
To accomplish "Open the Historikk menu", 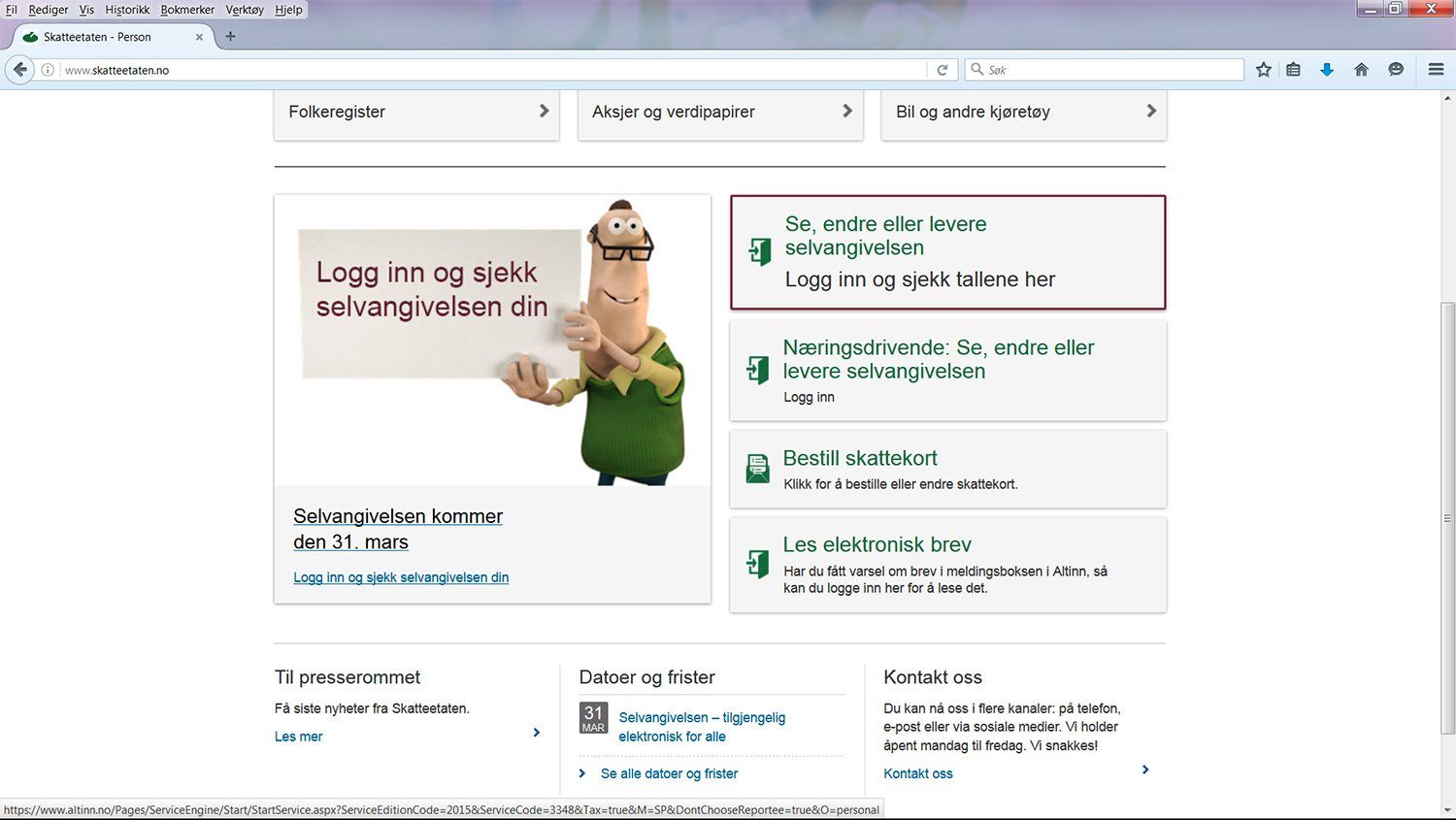I will [127, 10].
